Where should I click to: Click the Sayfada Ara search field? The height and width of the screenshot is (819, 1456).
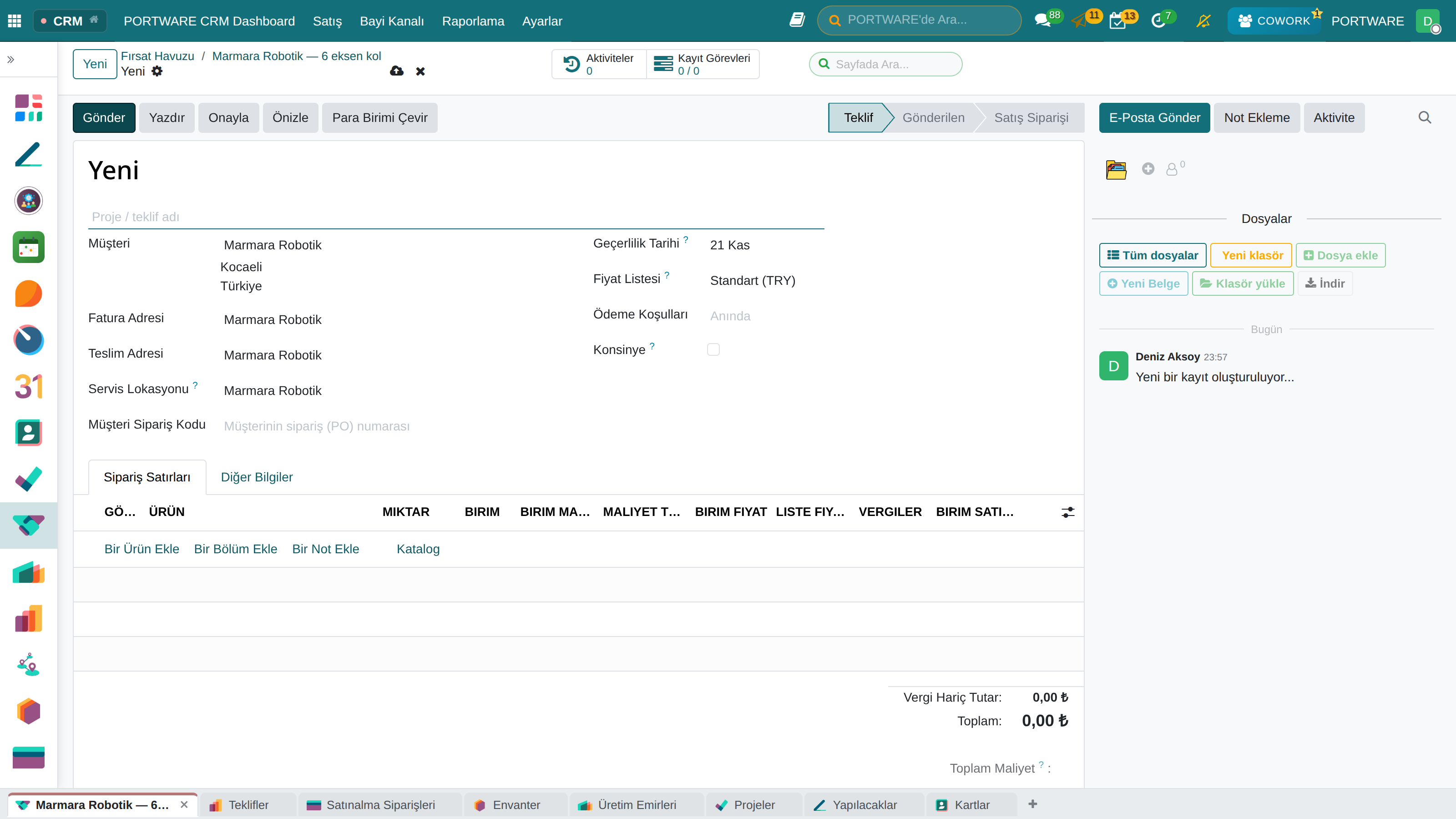tap(886, 64)
